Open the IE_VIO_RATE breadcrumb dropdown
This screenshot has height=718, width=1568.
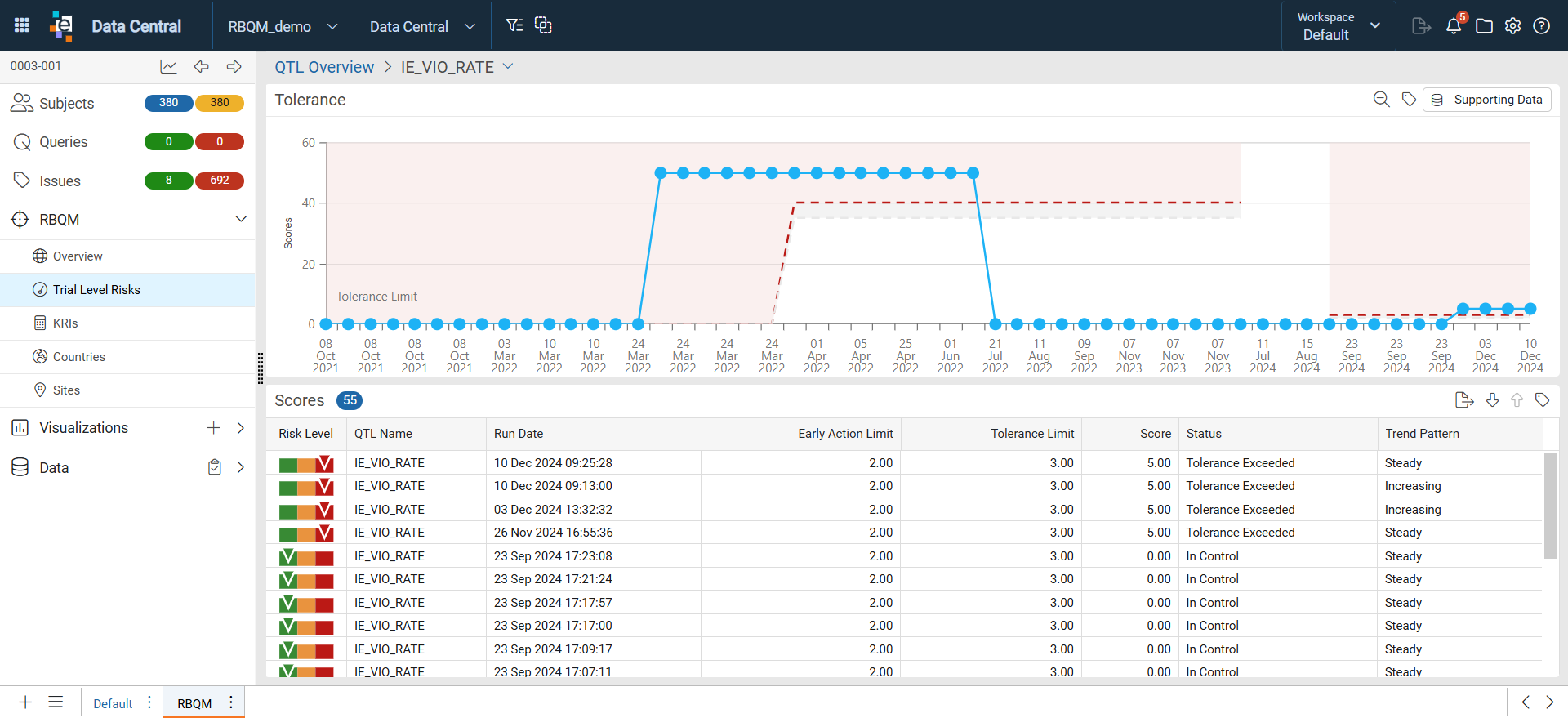click(x=508, y=66)
